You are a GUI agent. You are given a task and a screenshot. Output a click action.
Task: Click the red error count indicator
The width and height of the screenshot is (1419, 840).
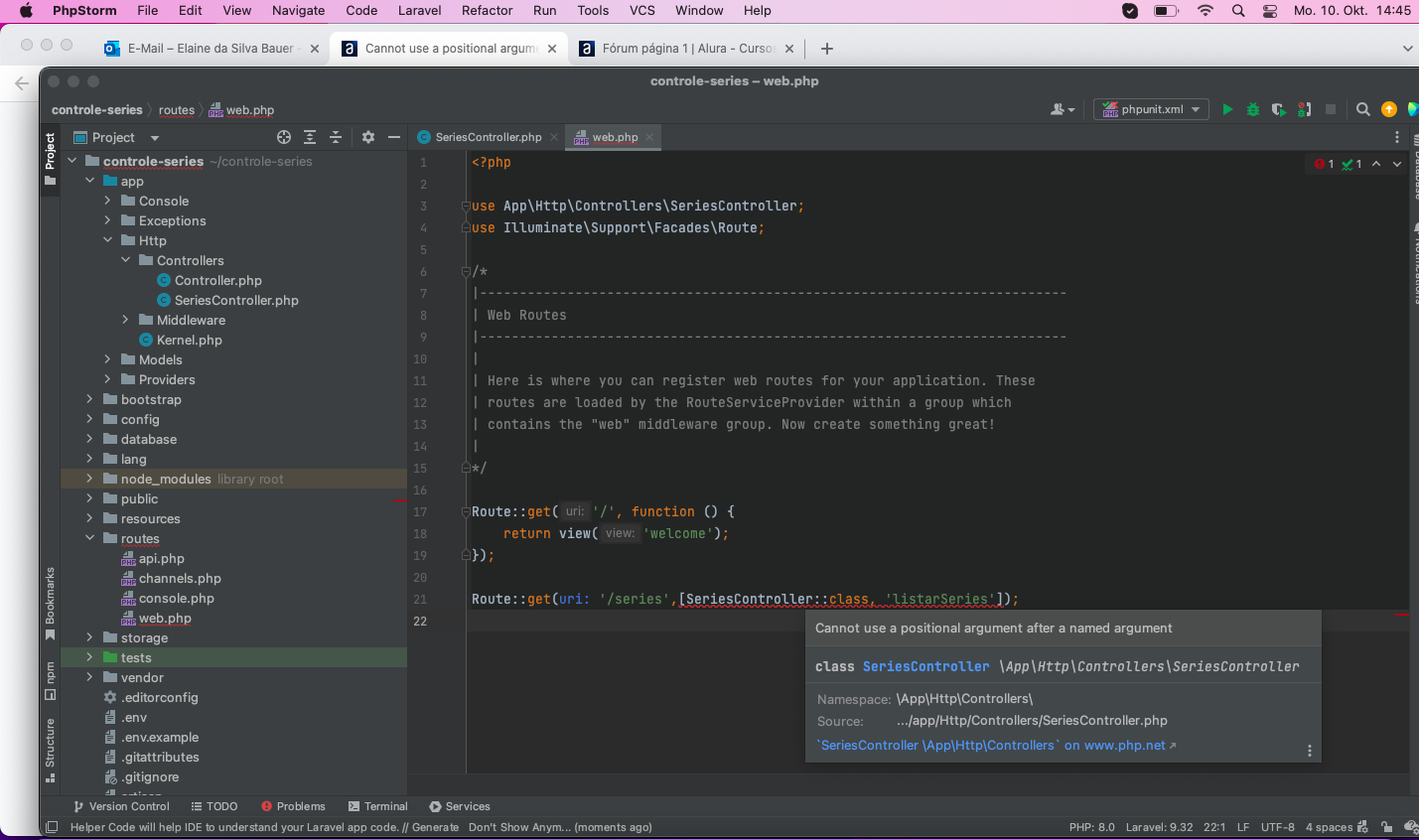1325,164
